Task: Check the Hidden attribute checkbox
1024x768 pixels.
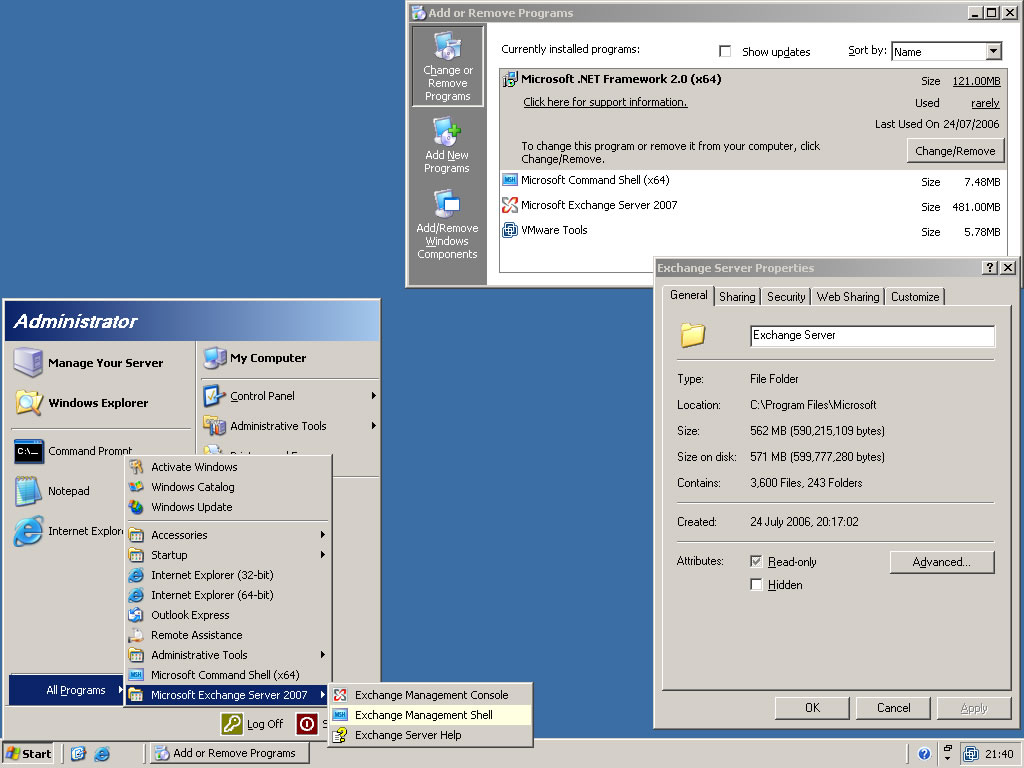Action: coord(756,585)
